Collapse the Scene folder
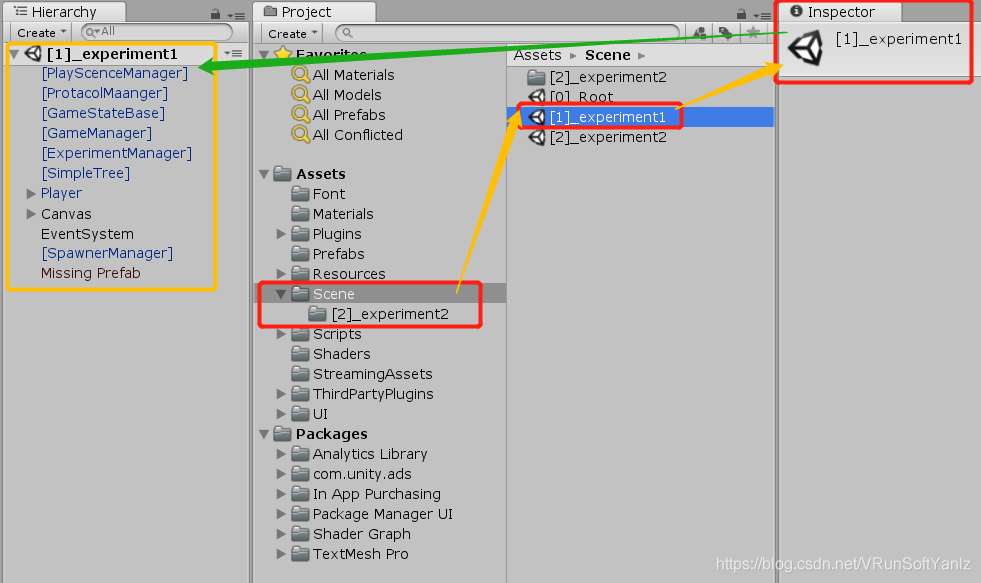This screenshot has width=981, height=583. (282, 294)
